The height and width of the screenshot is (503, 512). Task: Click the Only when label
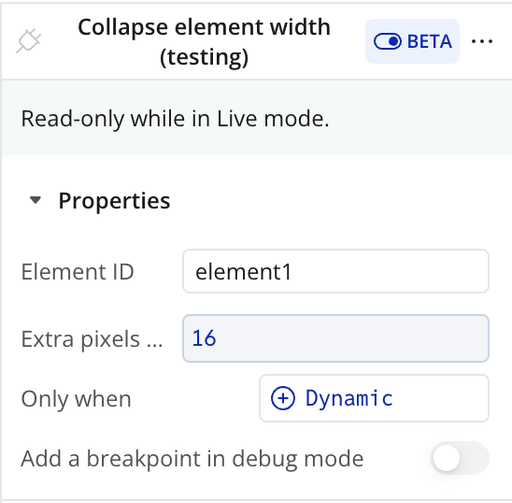coord(76,399)
